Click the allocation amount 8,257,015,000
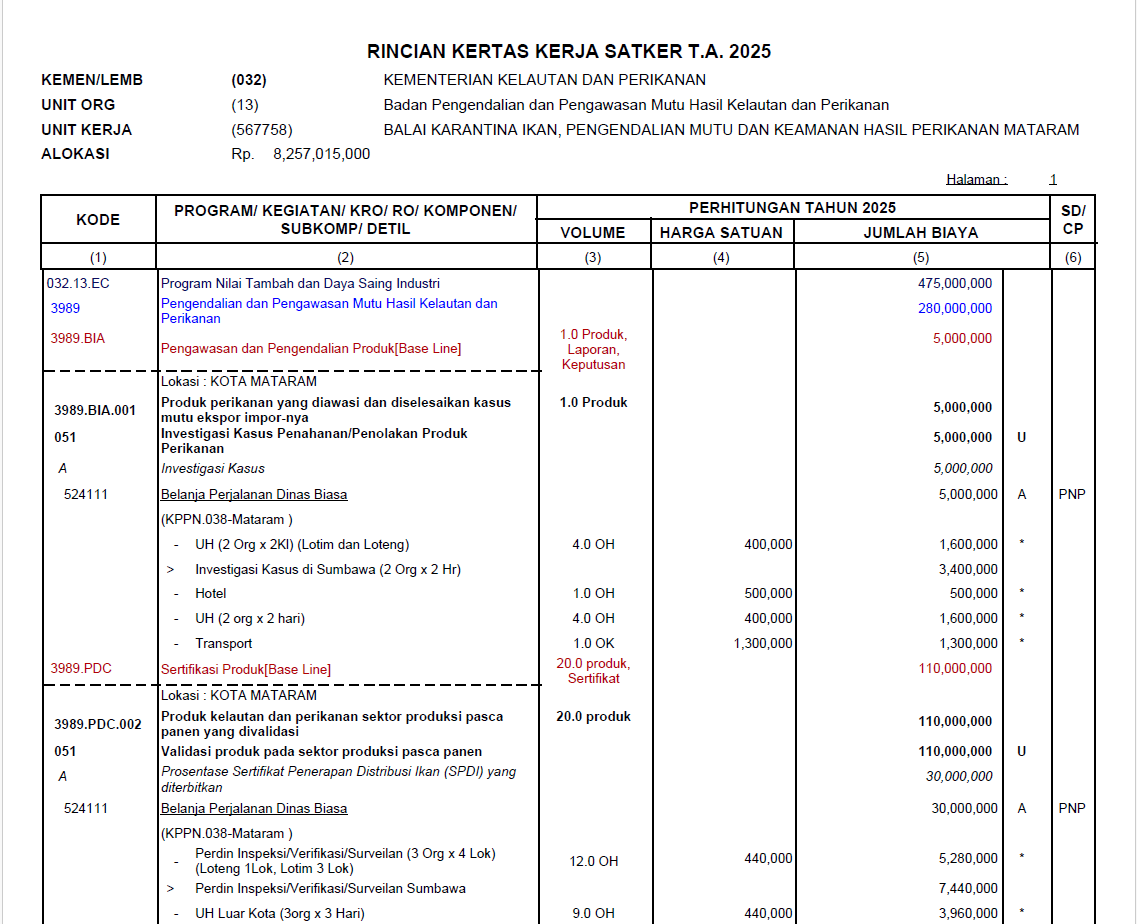 [321, 154]
